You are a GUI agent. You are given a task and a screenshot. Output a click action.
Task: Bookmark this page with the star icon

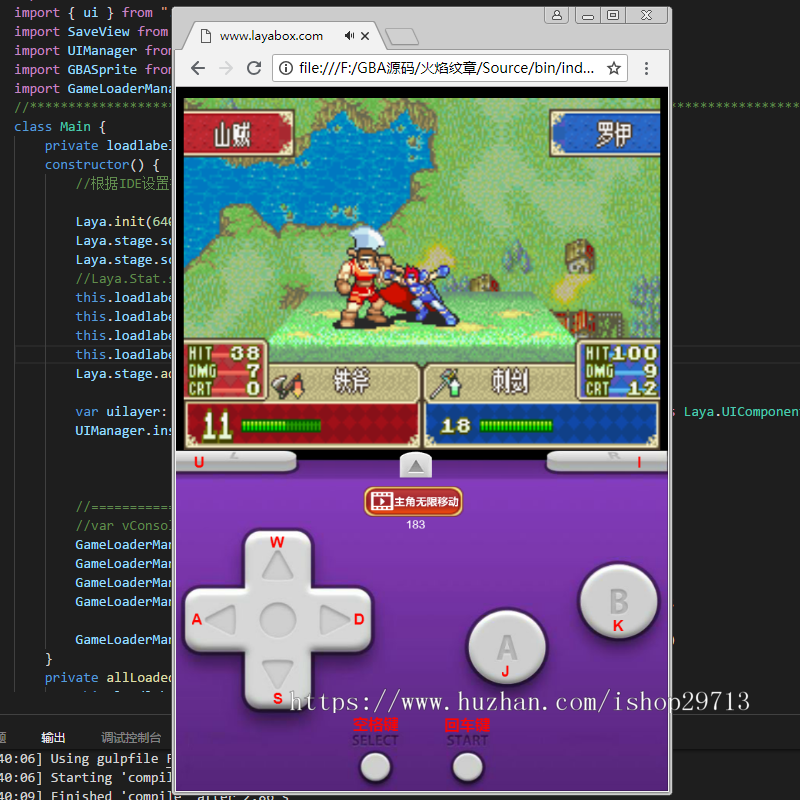(614, 68)
